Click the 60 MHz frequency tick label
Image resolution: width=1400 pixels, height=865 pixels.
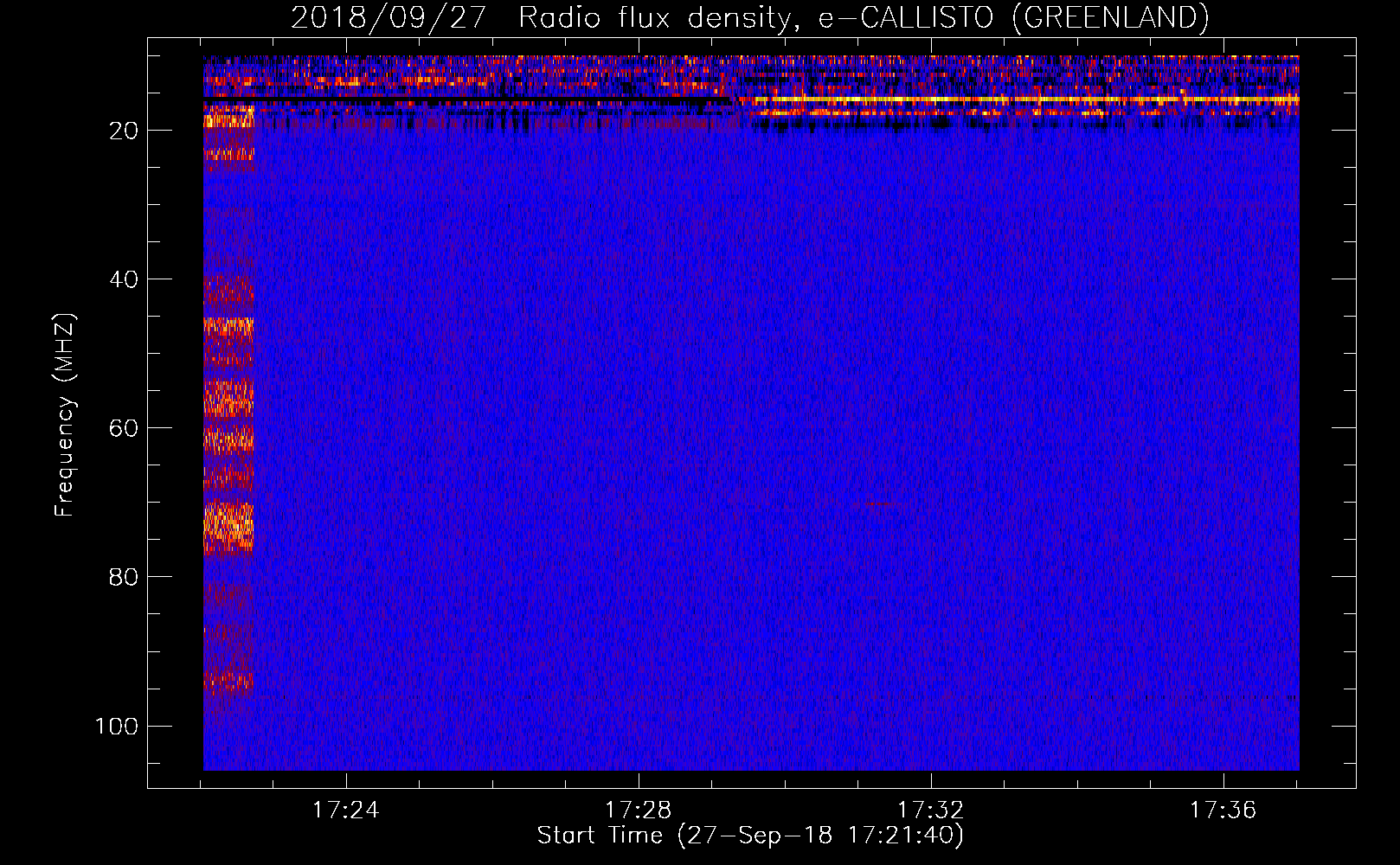(x=124, y=428)
